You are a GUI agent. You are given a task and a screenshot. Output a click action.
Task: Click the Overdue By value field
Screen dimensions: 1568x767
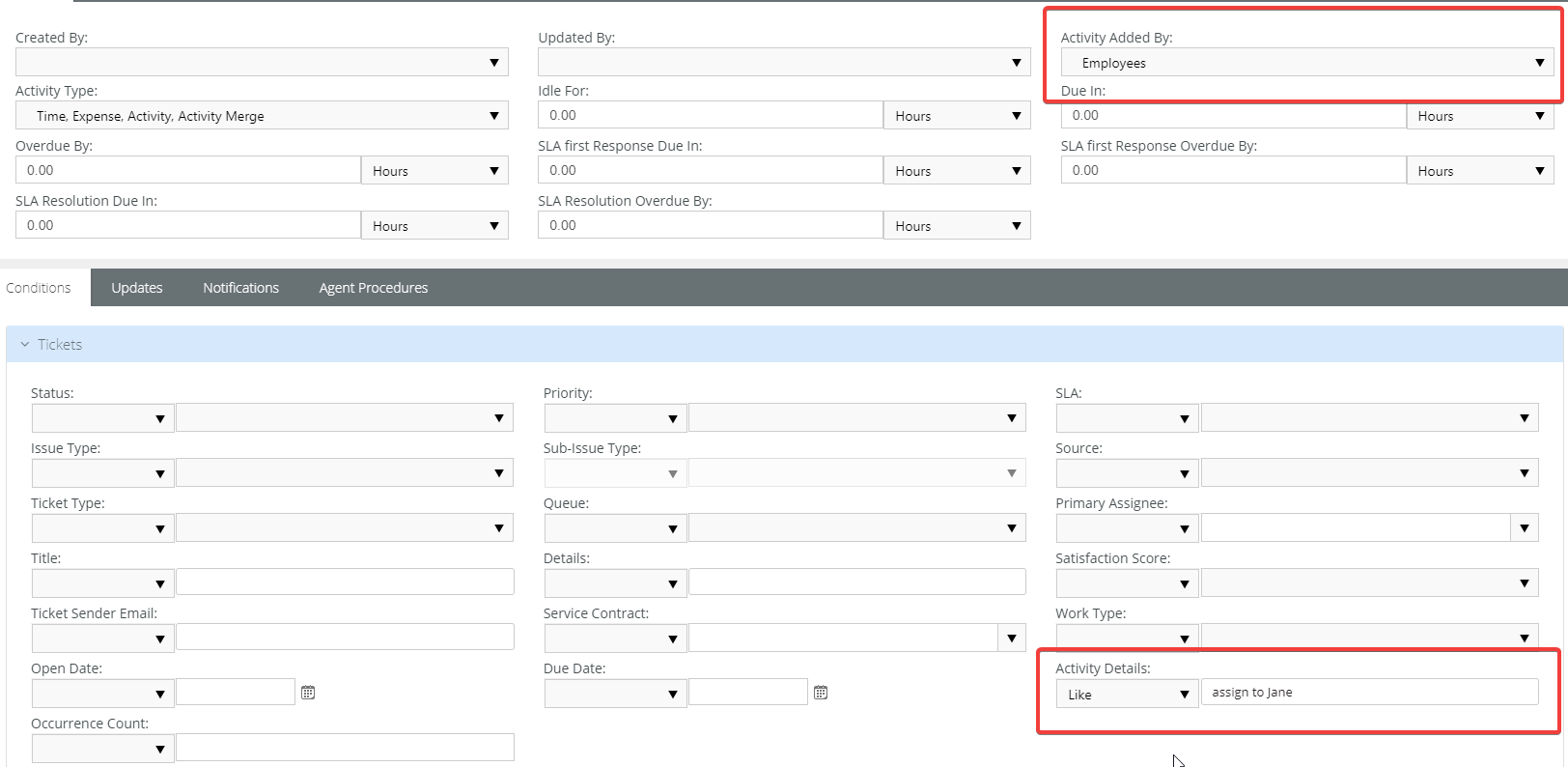(x=188, y=171)
